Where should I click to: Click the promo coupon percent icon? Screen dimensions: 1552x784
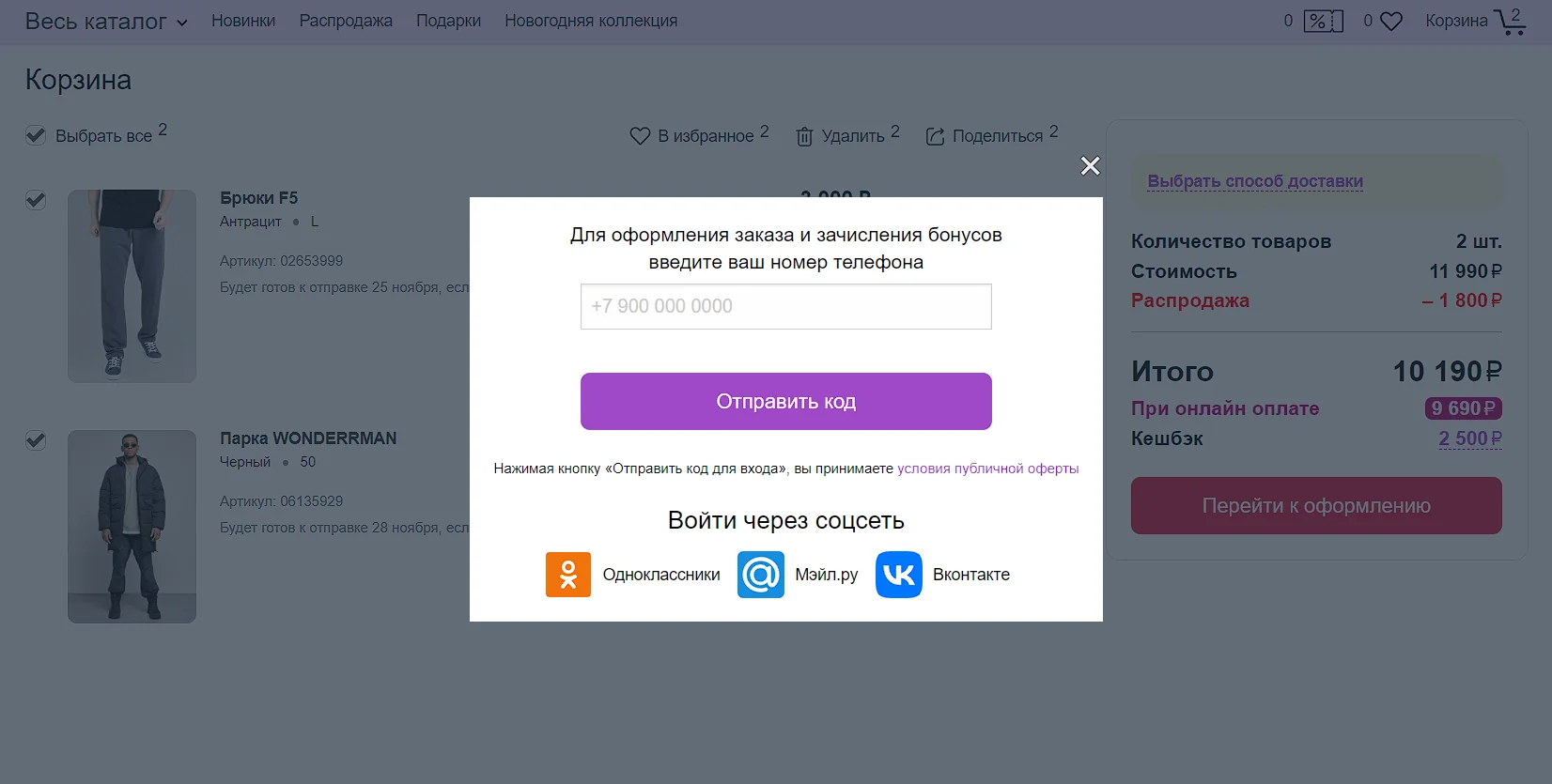tap(1323, 21)
